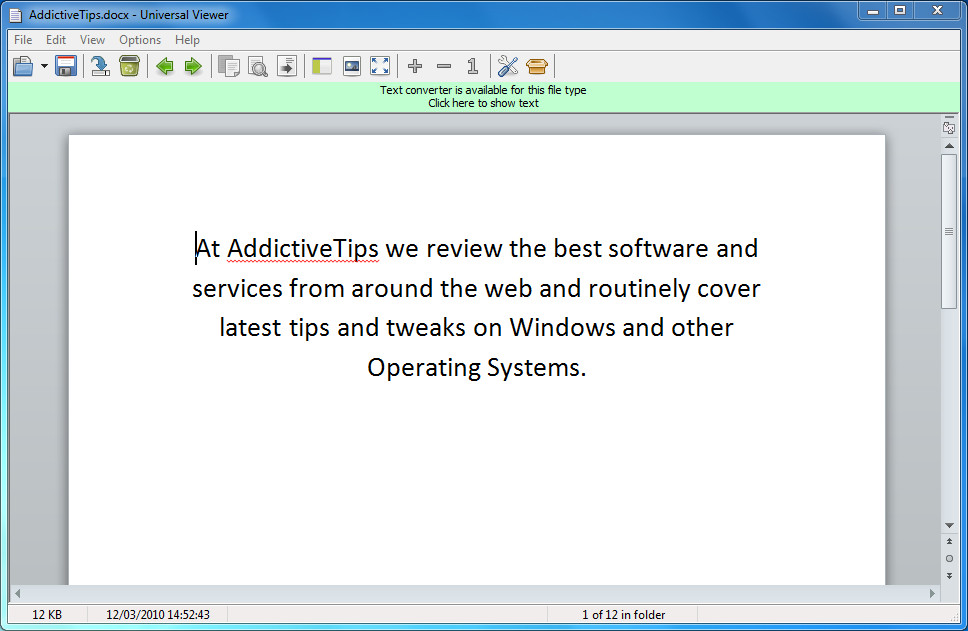This screenshot has width=968, height=631.
Task: Open the settings tools icon
Action: pyautogui.click(x=507, y=66)
